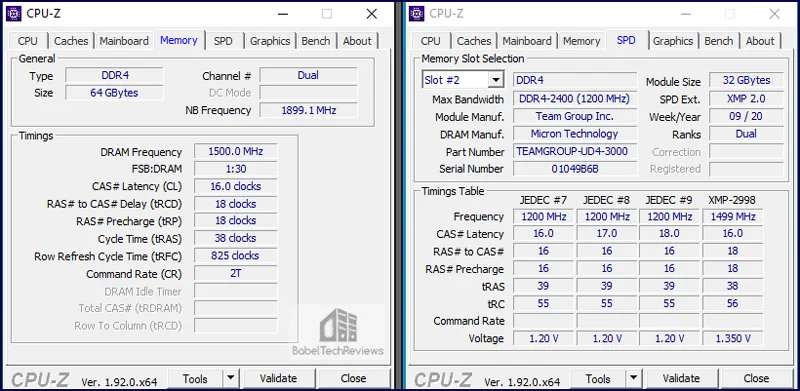Click the DDR4 memory Type field

pyautogui.click(x=114, y=76)
